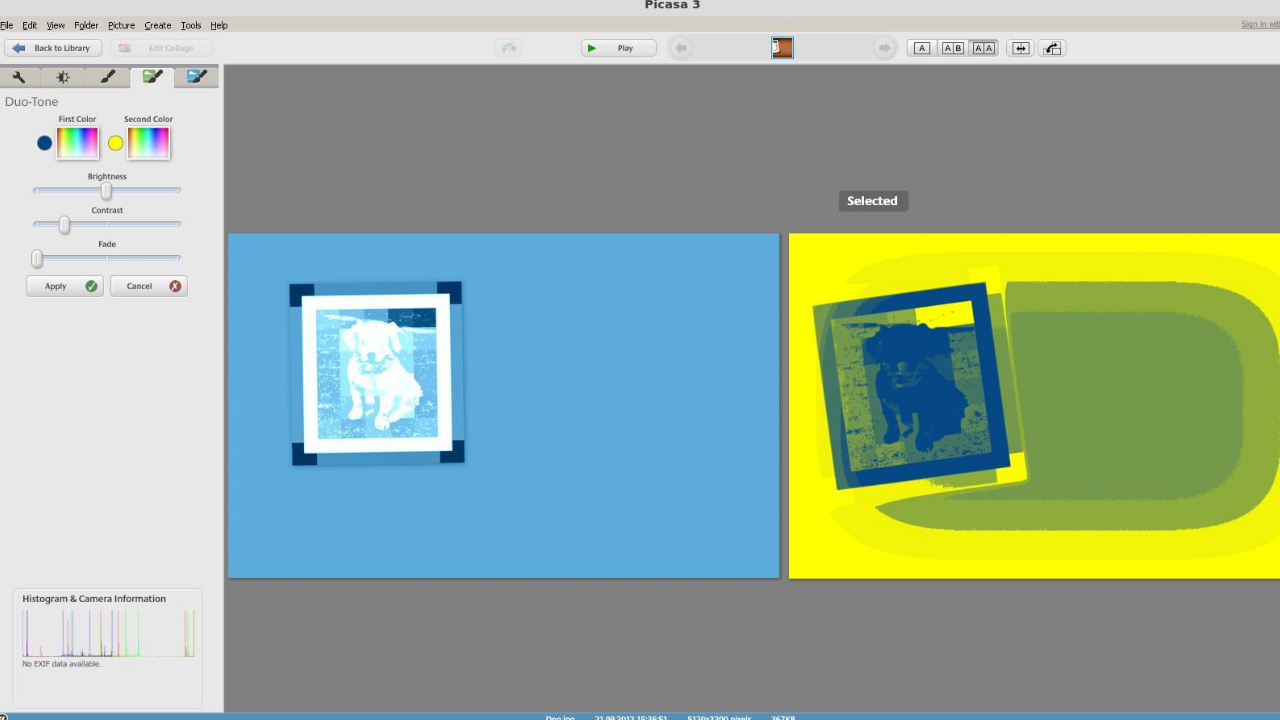Click the rotate layout icon in toolbar

point(1051,48)
